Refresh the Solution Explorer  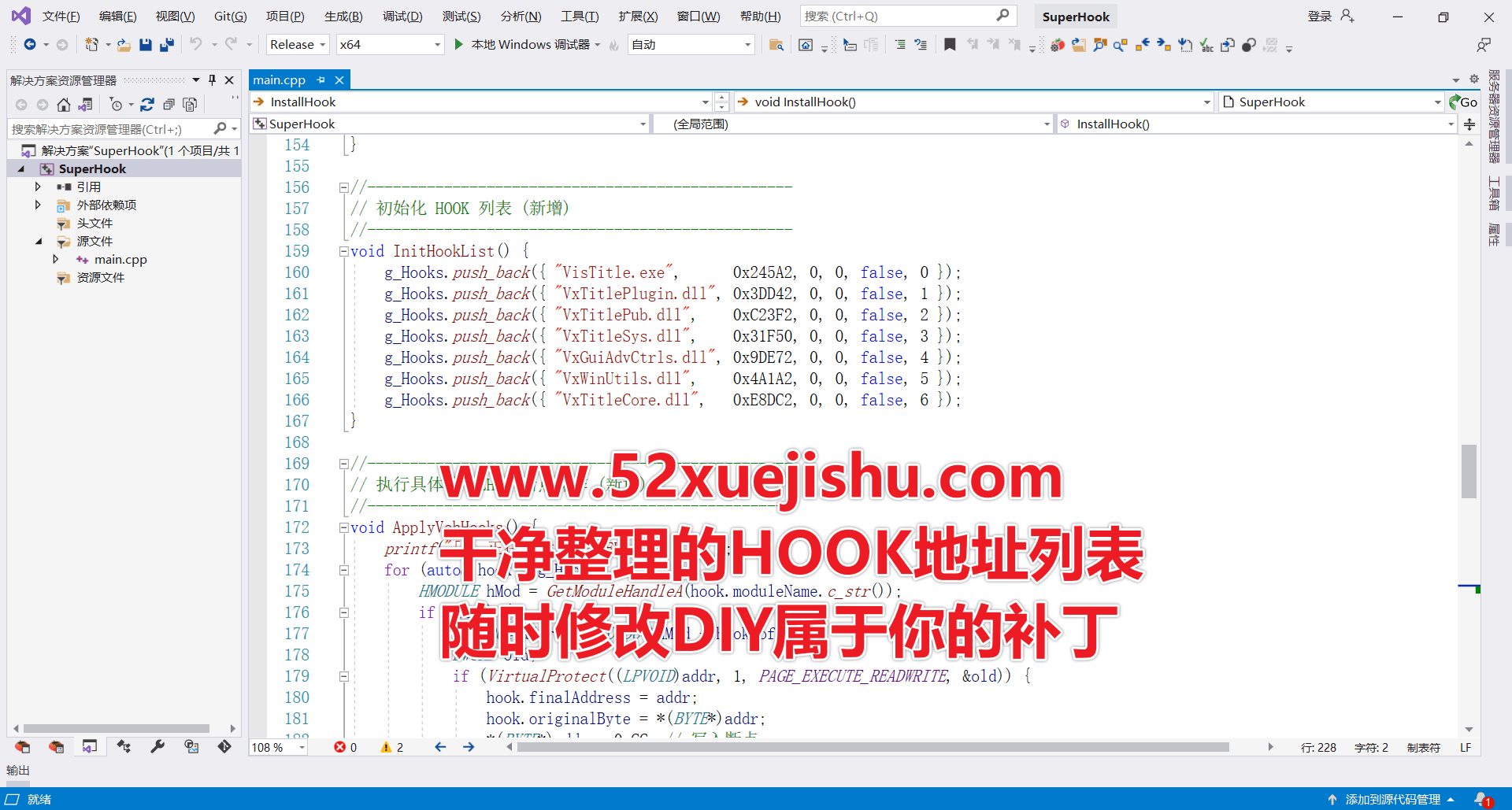click(147, 104)
